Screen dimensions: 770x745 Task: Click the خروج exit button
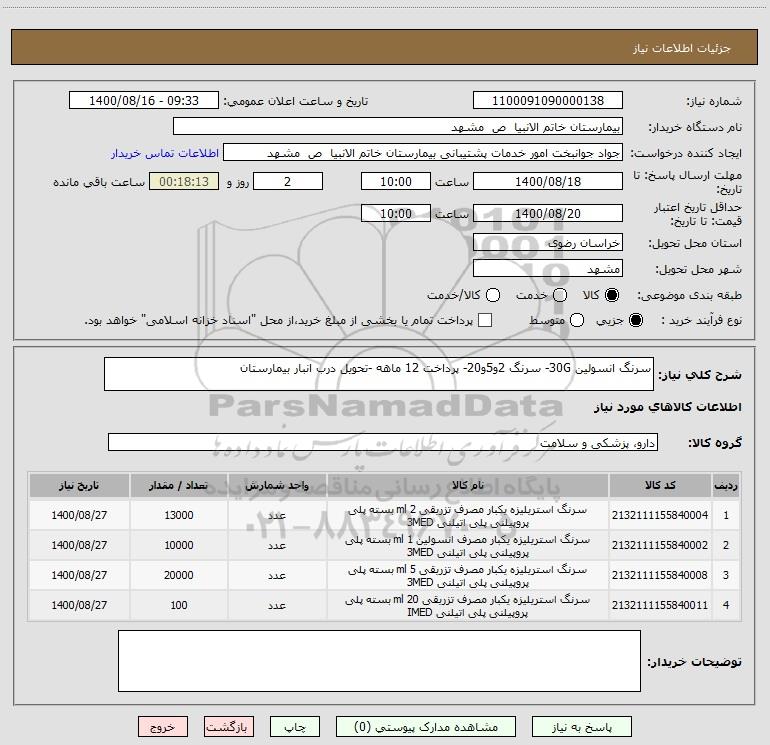(x=163, y=727)
